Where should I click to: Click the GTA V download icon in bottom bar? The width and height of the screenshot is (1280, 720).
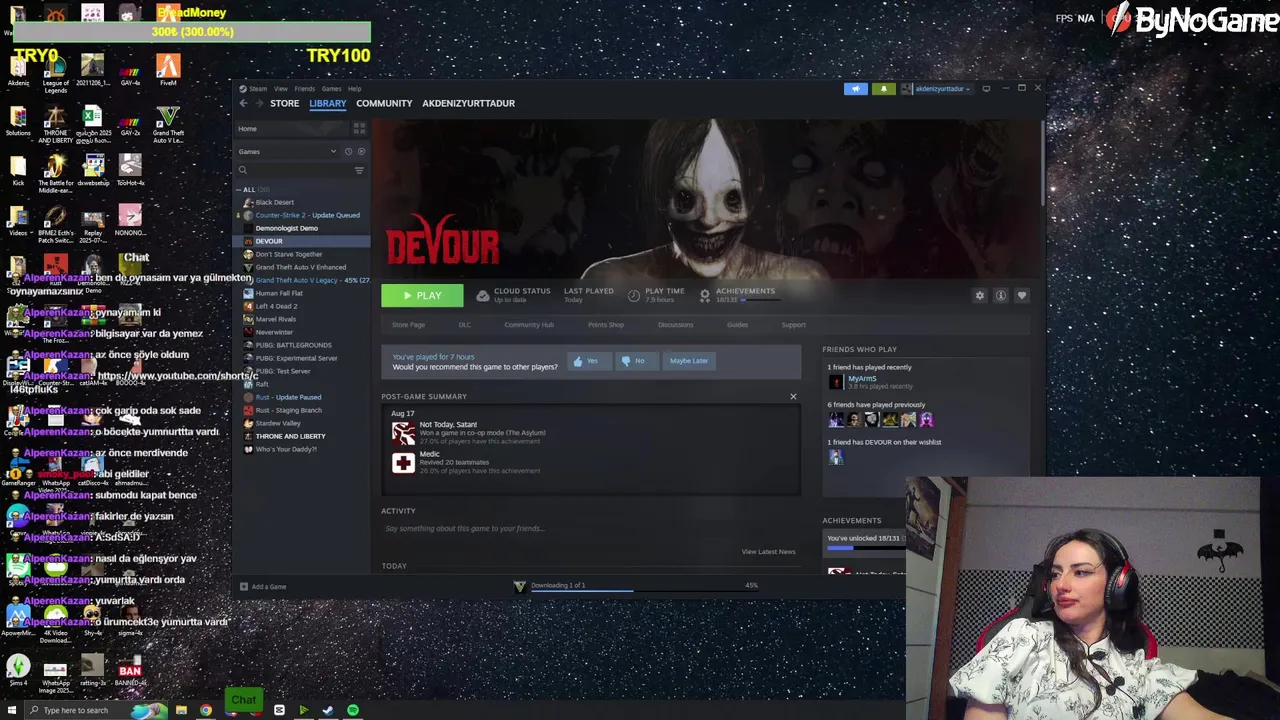click(x=519, y=587)
